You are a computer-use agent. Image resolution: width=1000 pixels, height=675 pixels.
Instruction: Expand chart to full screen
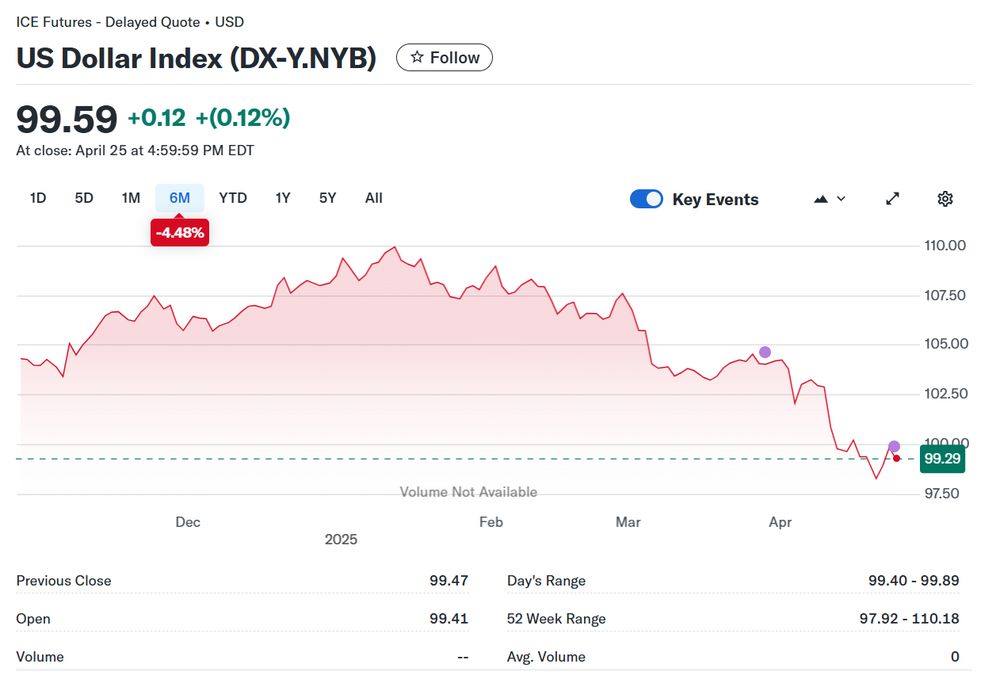click(x=893, y=199)
